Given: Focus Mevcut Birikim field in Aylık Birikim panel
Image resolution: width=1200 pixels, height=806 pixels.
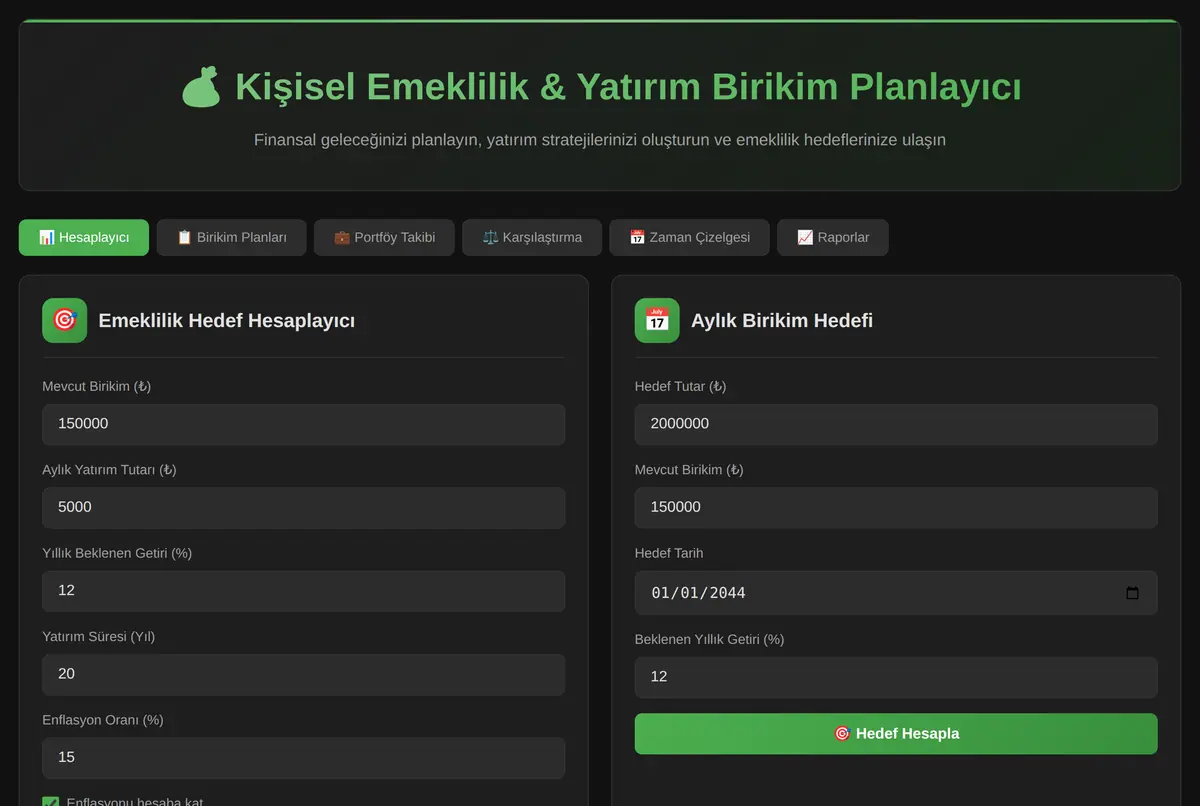Looking at the screenshot, I should click(896, 508).
